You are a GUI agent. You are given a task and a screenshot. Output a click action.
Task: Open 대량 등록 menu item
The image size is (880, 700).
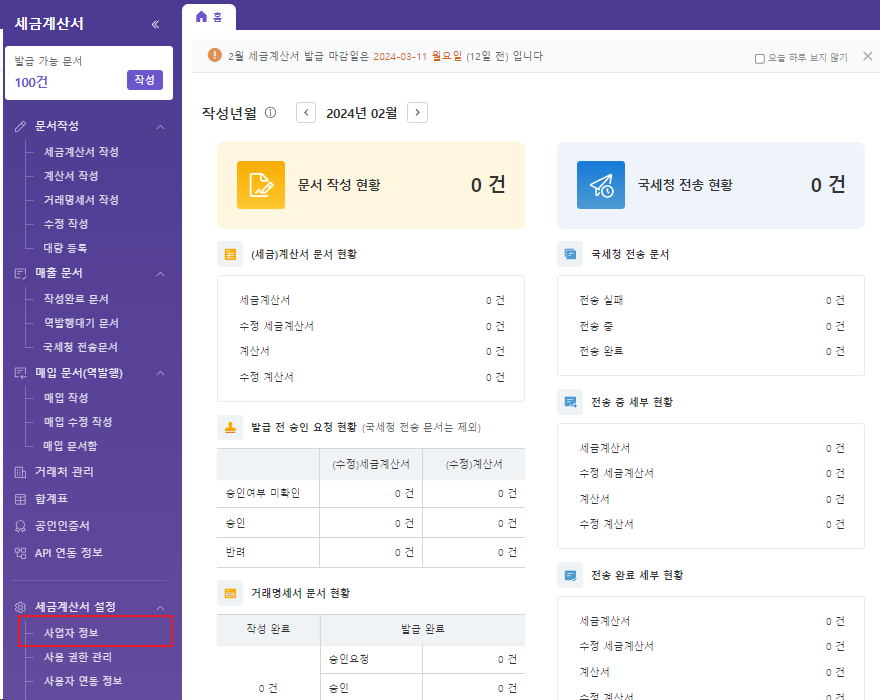pyautogui.click(x=66, y=248)
